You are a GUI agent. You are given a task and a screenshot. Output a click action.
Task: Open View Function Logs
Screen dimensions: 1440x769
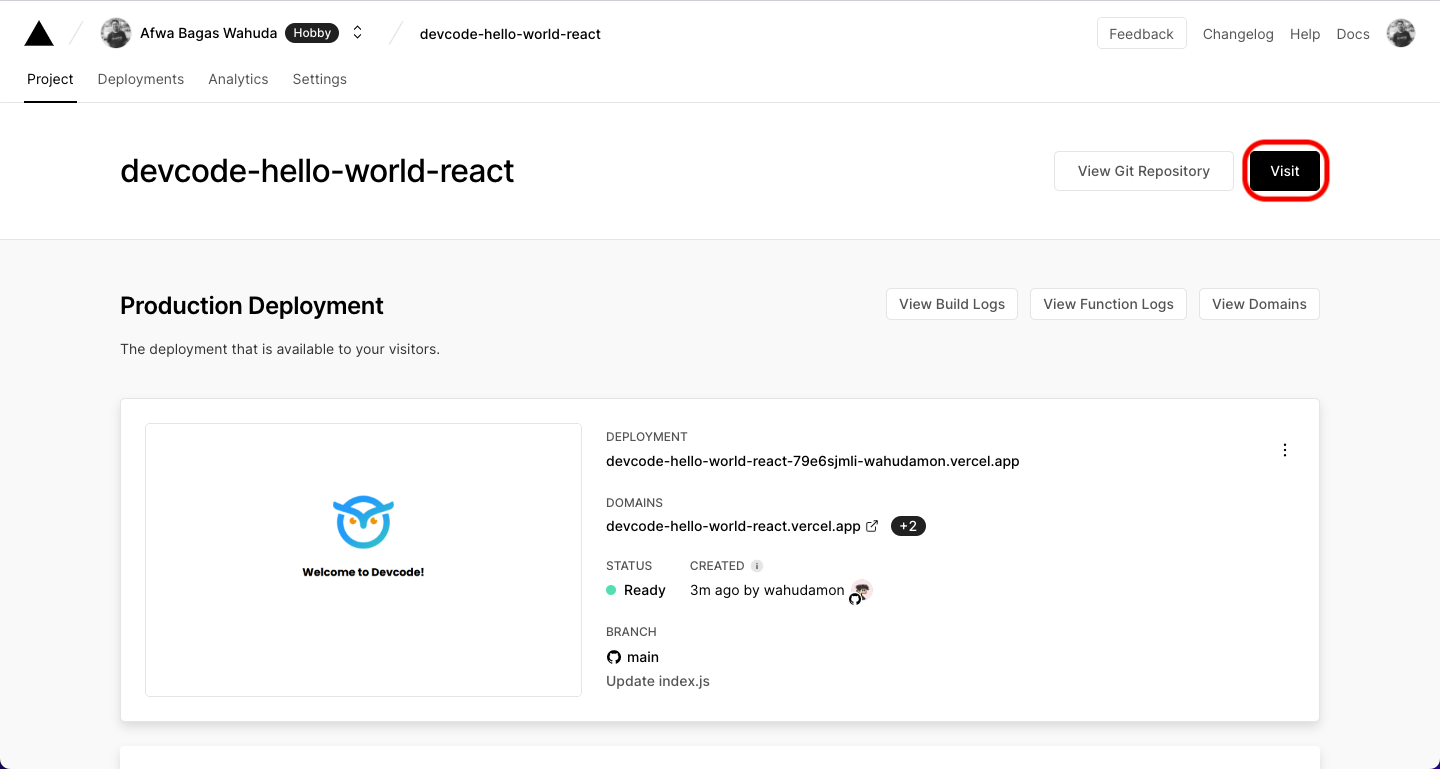(1108, 304)
